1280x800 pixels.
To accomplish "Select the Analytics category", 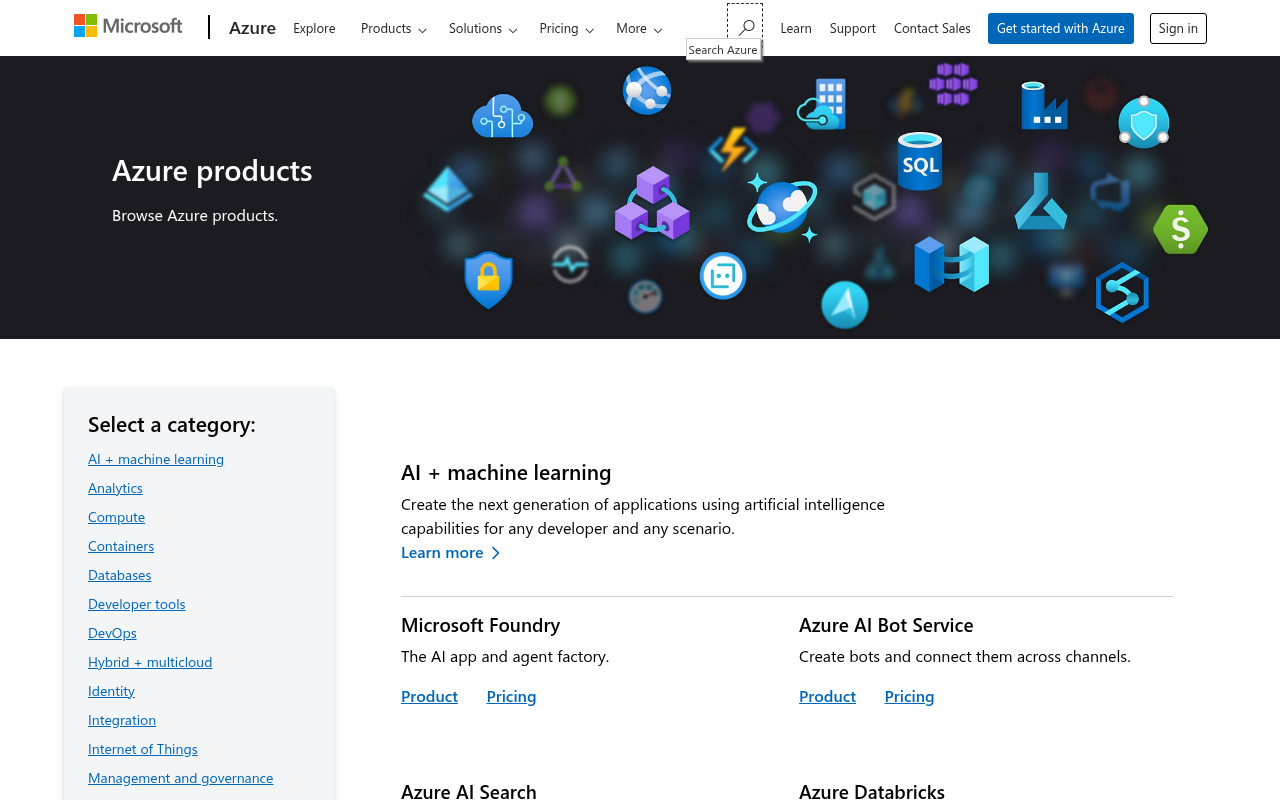I will pos(115,488).
